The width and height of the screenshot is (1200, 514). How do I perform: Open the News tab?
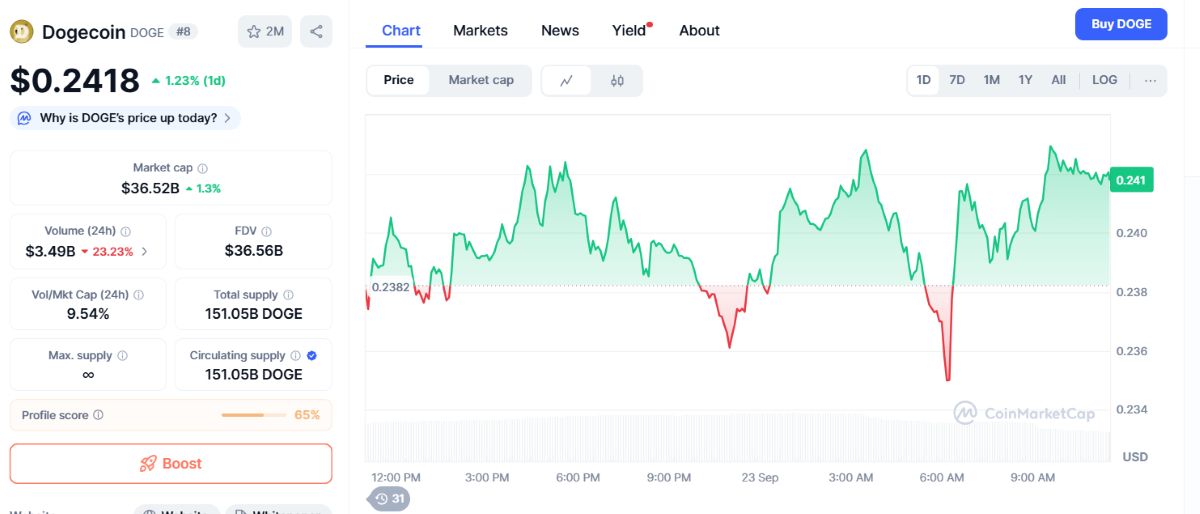click(560, 30)
